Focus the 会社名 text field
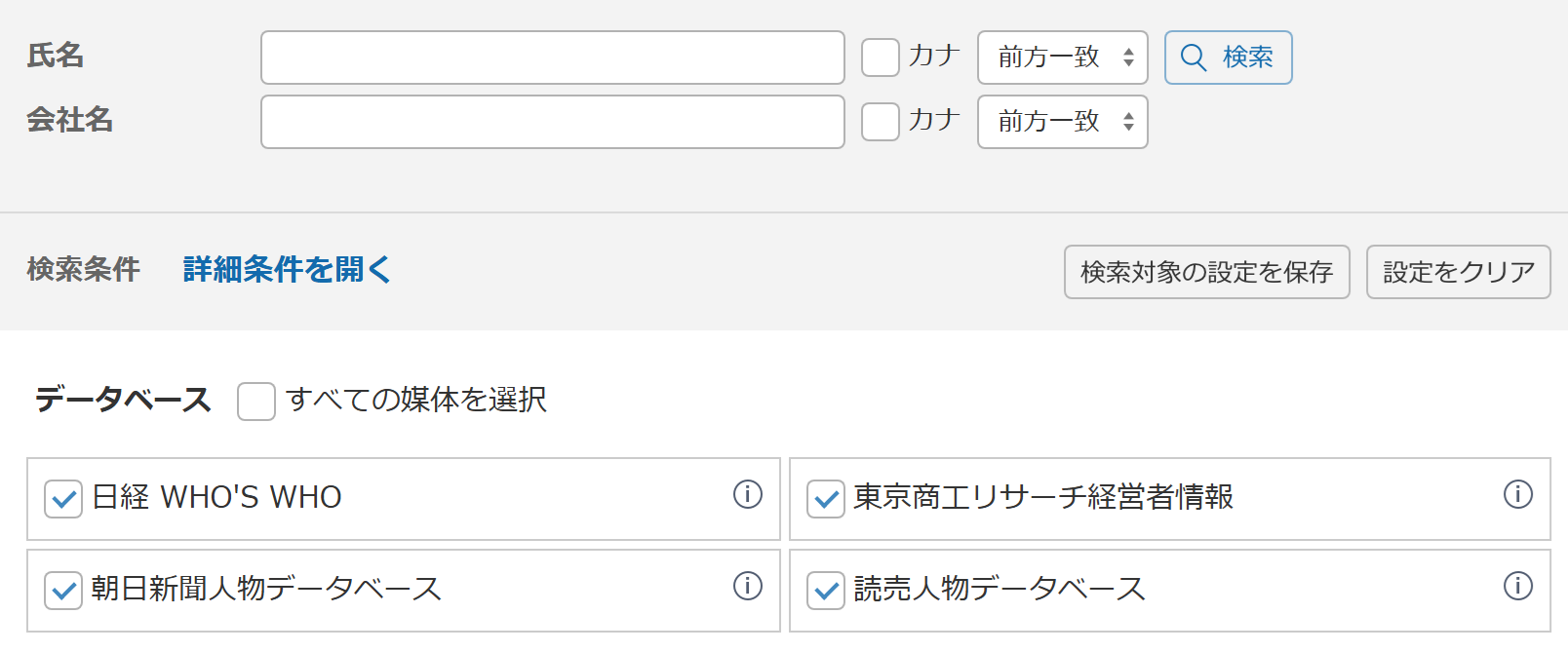1568x653 pixels. coord(552,122)
